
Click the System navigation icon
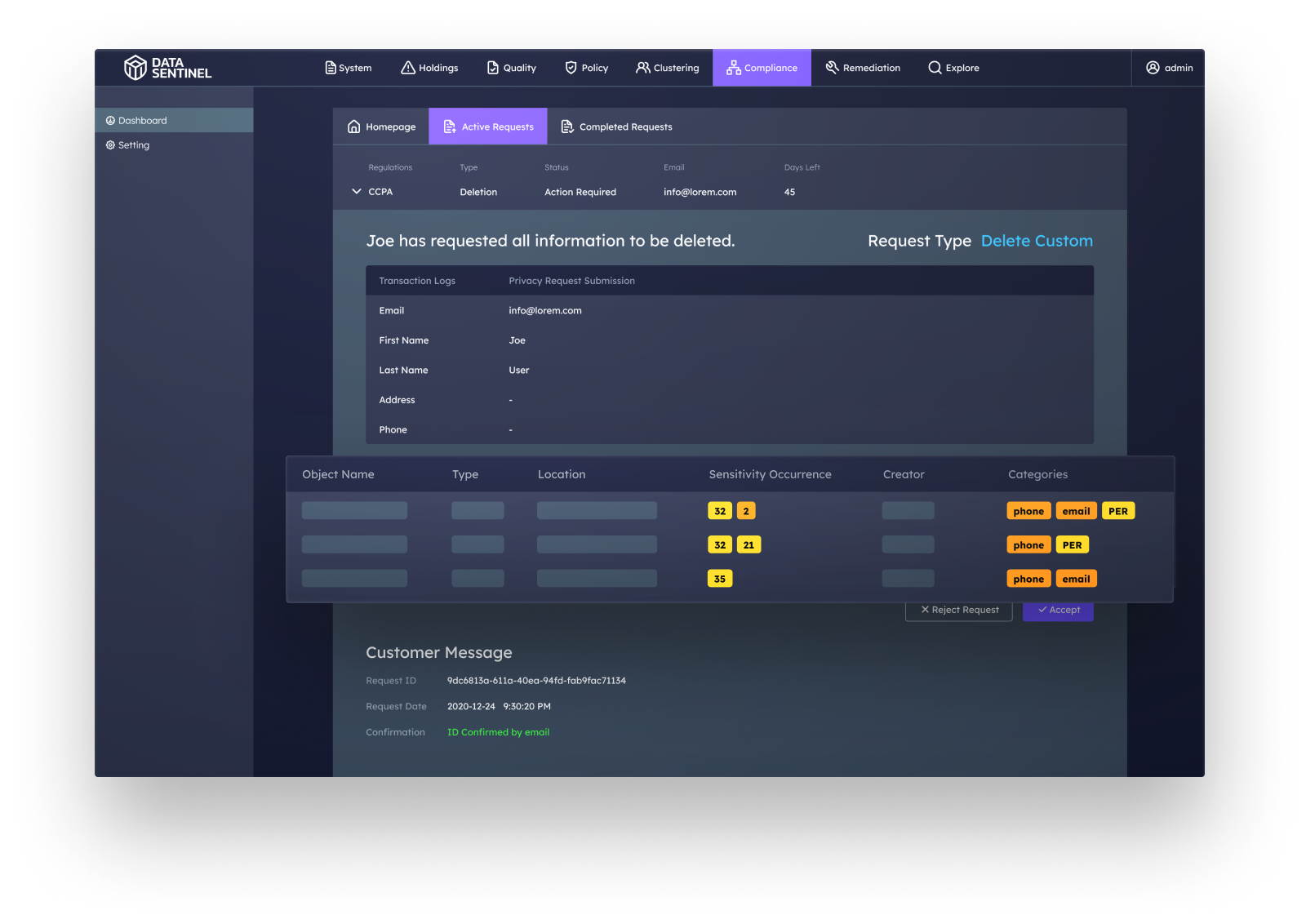330,68
